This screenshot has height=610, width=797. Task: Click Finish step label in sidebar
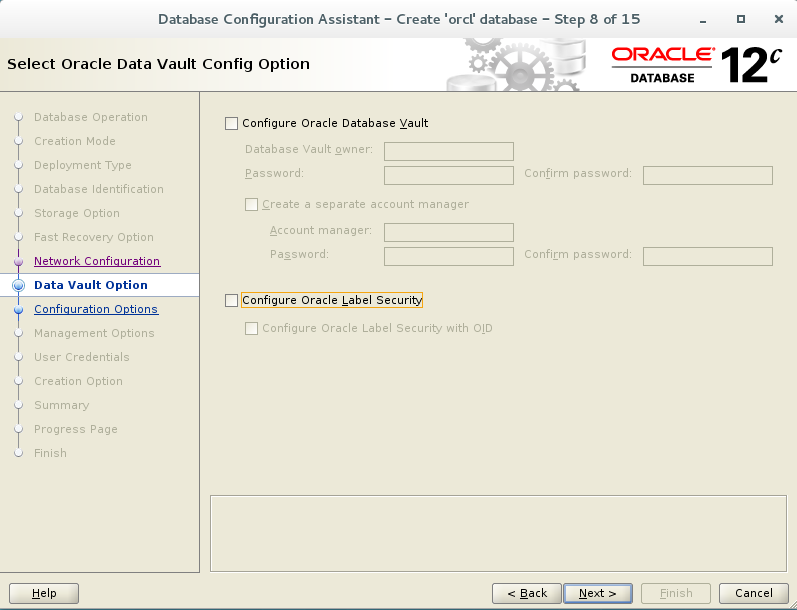[x=50, y=453]
